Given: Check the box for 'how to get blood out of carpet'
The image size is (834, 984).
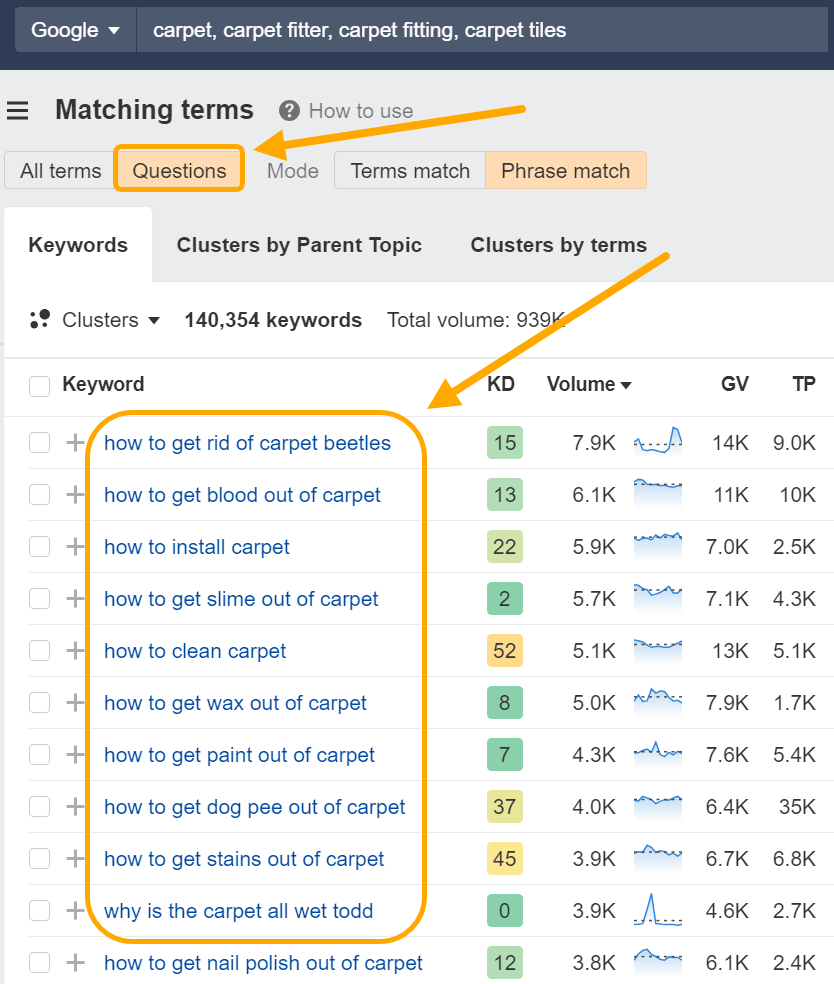Looking at the screenshot, I should [x=39, y=494].
